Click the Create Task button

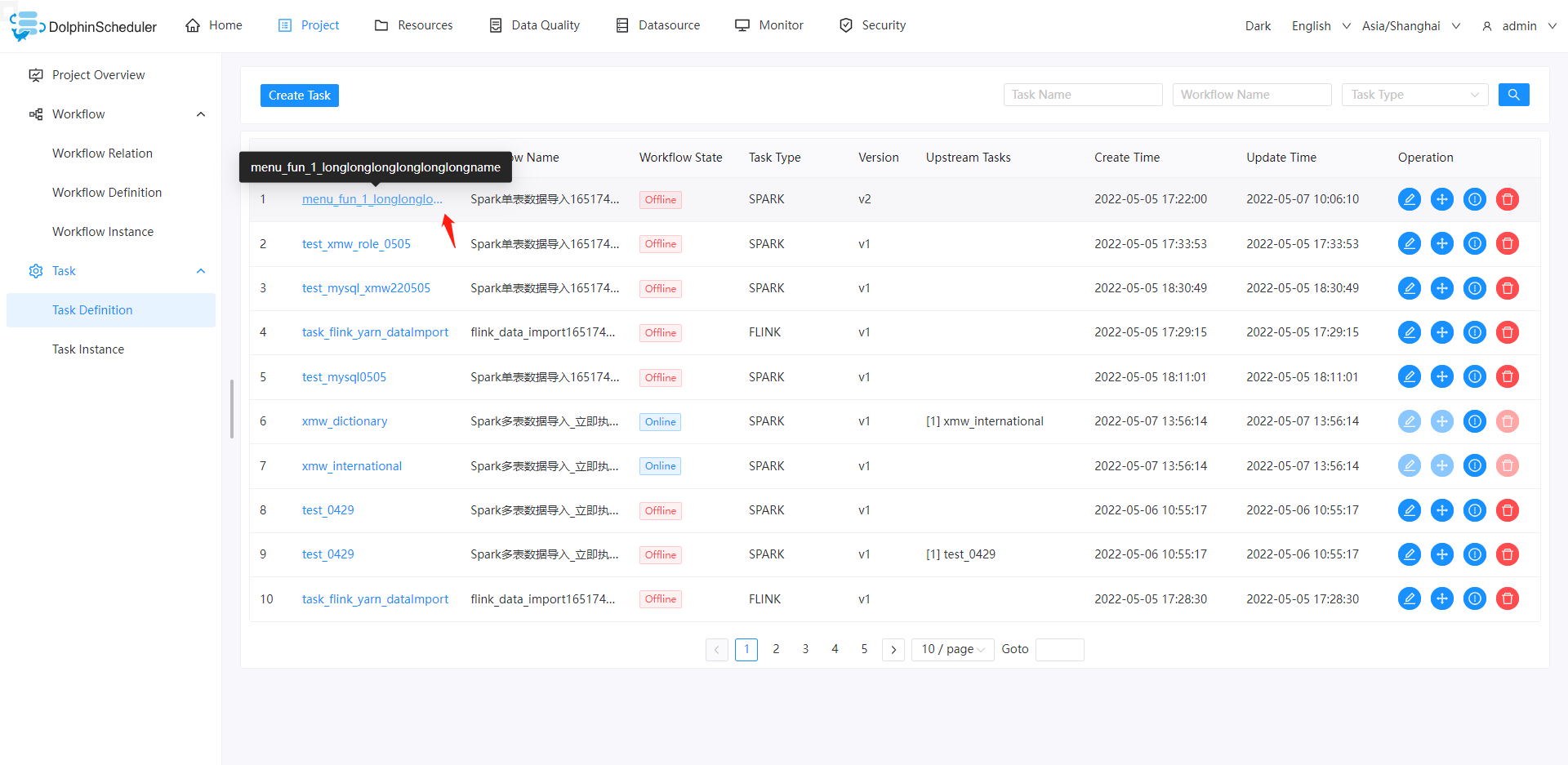[x=300, y=96]
